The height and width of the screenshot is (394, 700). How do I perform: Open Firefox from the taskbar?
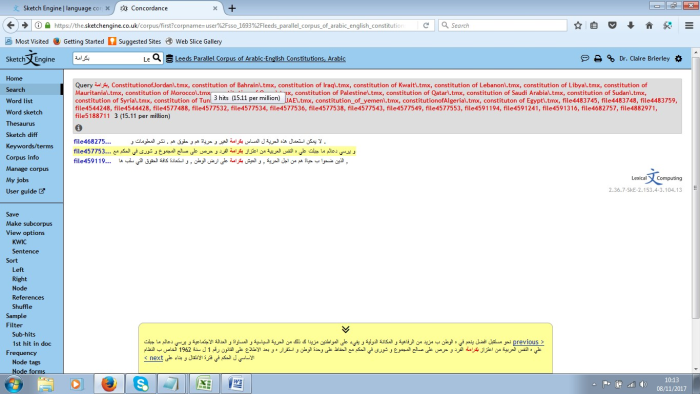point(108,384)
